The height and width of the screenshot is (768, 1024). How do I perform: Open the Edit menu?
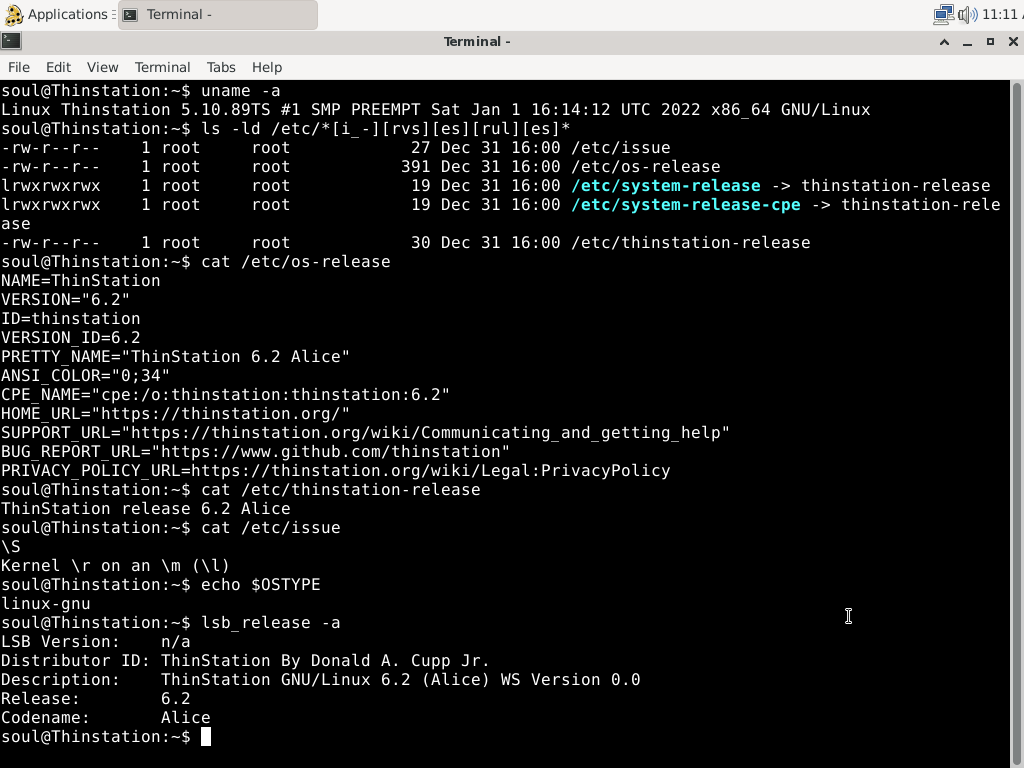(x=58, y=67)
